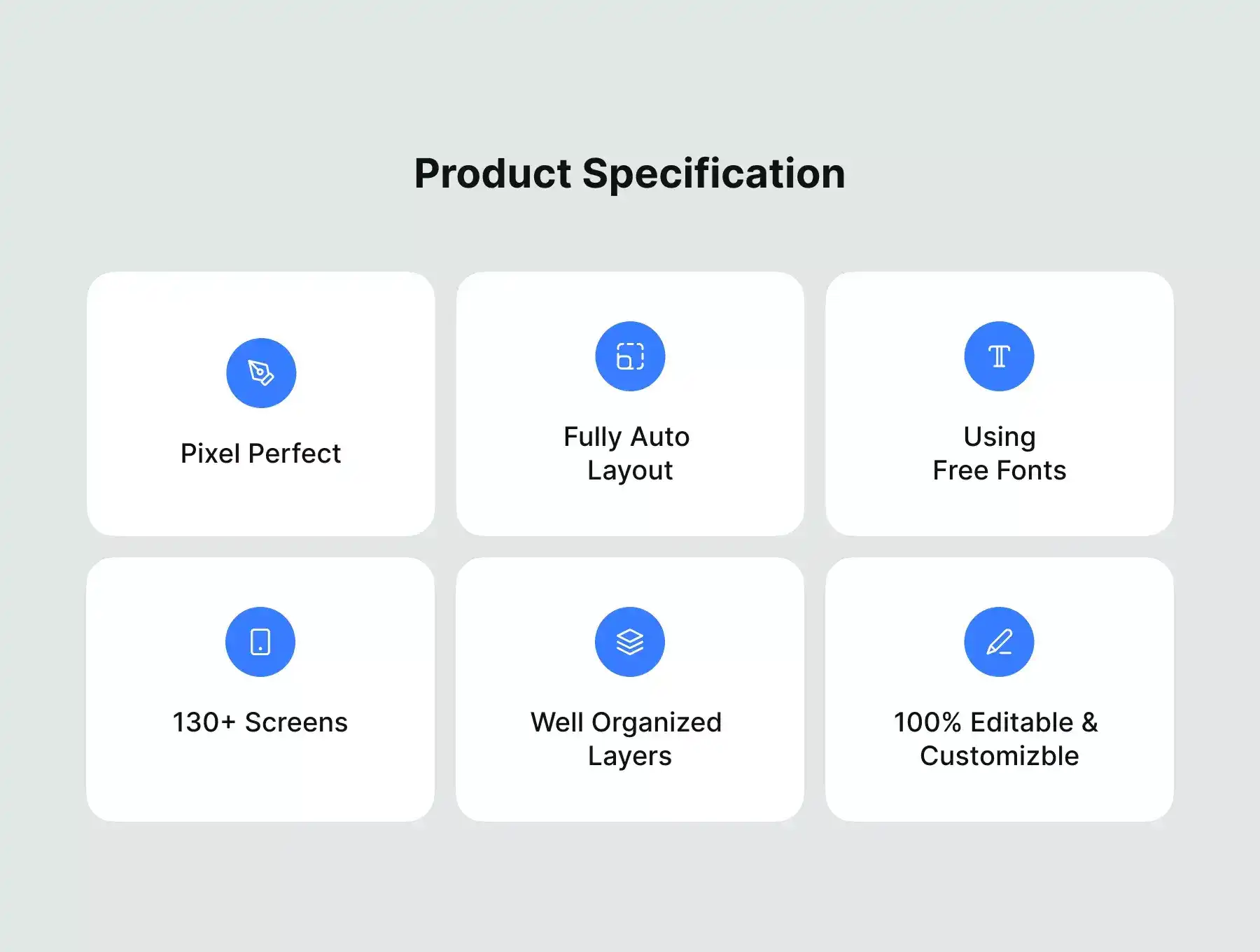Click the word "Product" in the heading
This screenshot has width=1260, height=952.
[493, 174]
